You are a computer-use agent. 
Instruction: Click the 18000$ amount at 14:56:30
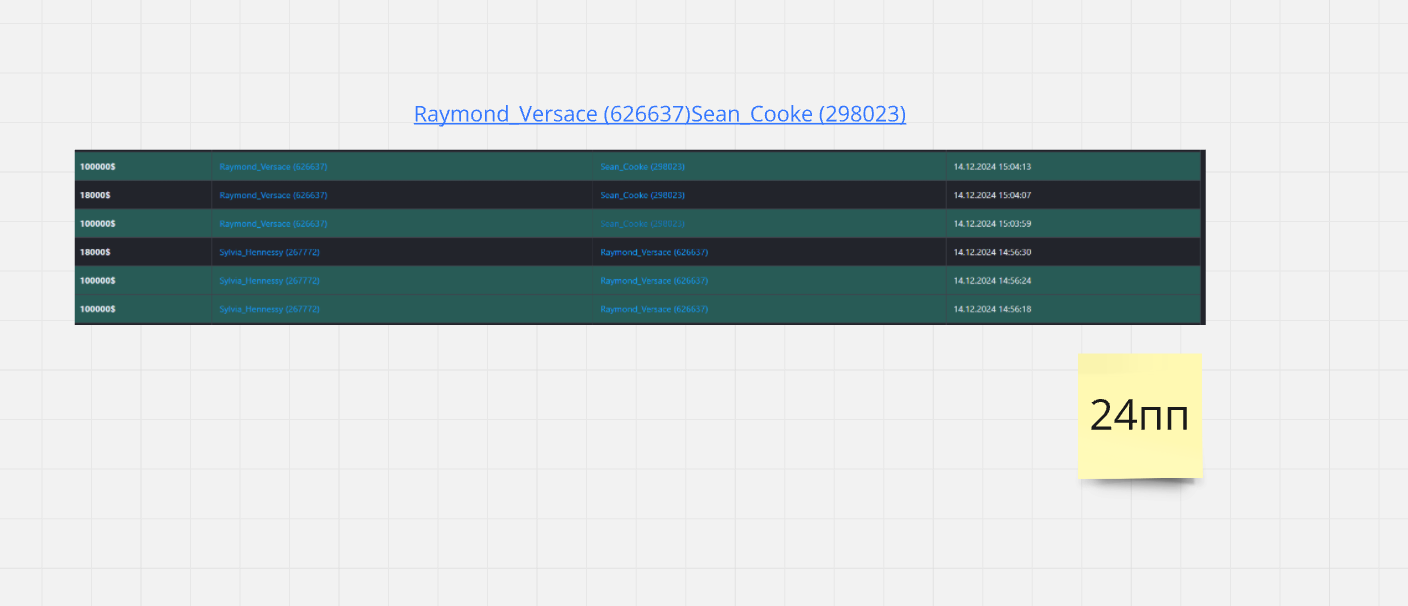pos(95,252)
